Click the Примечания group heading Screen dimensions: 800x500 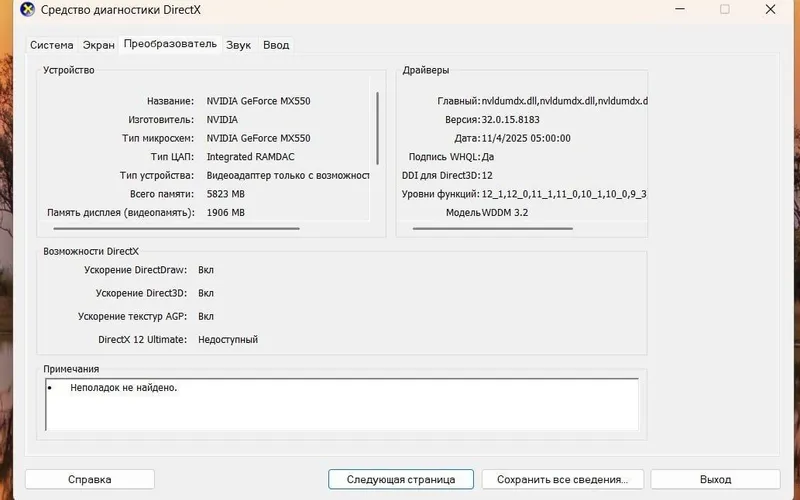[71, 368]
